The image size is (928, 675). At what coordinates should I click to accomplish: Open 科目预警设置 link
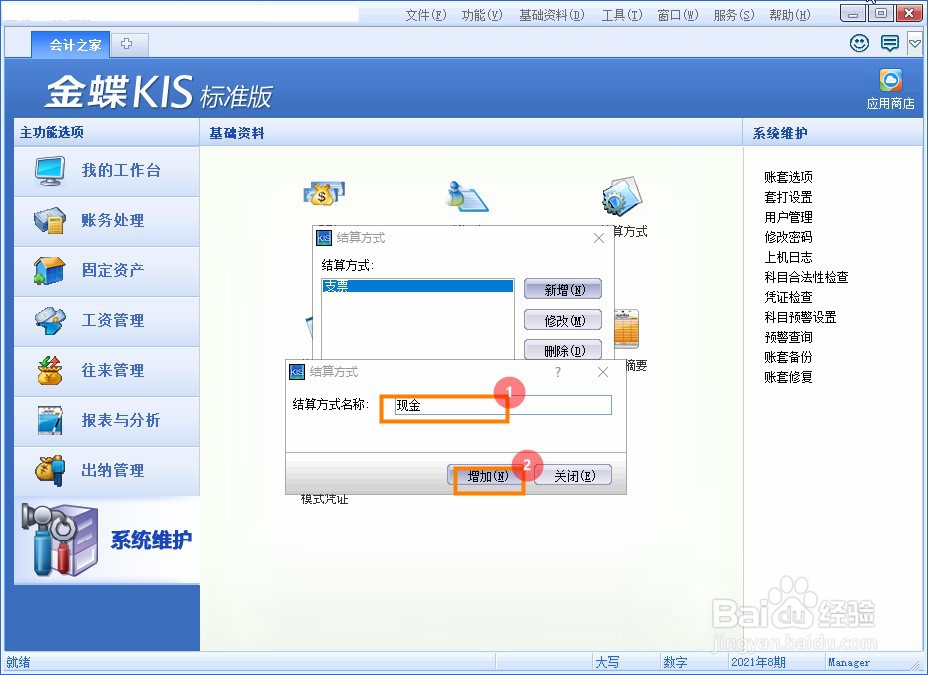pos(800,317)
